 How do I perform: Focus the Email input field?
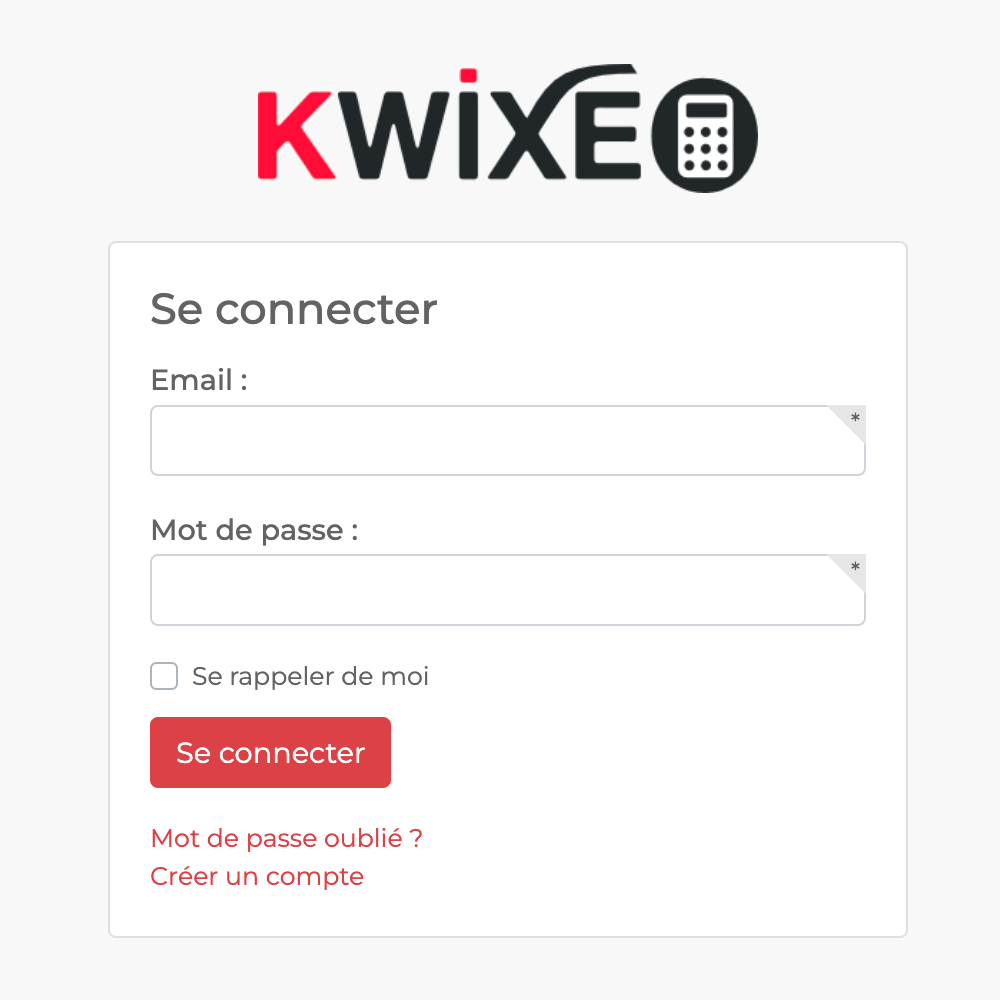[508, 440]
